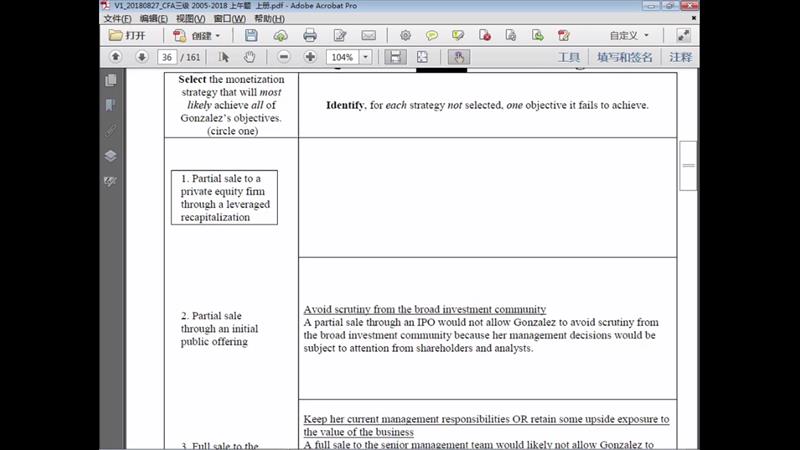
Task: Click the page with red badge icon
Action: tap(485, 35)
